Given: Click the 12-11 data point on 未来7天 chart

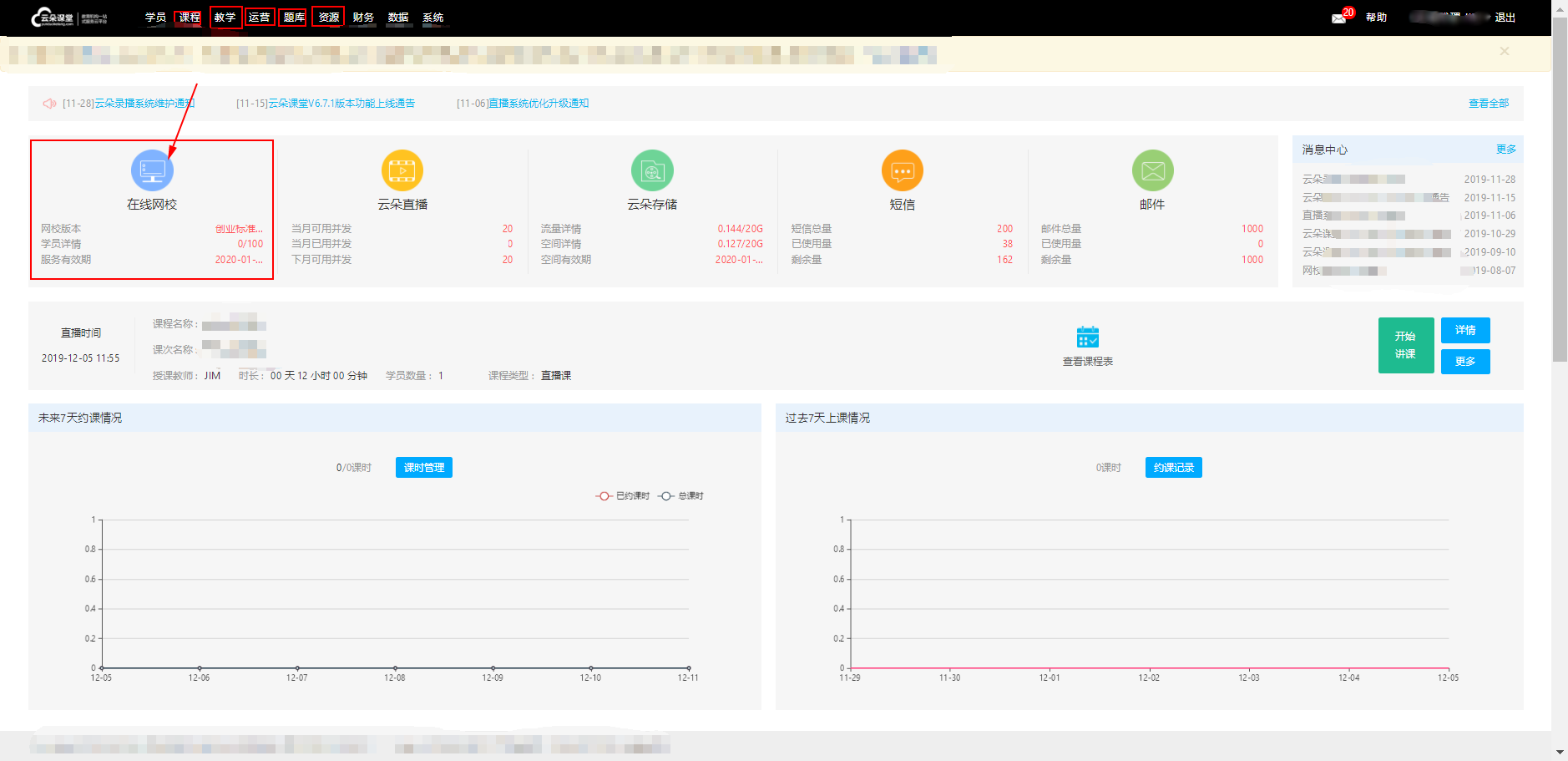Looking at the screenshot, I should click(x=689, y=668).
